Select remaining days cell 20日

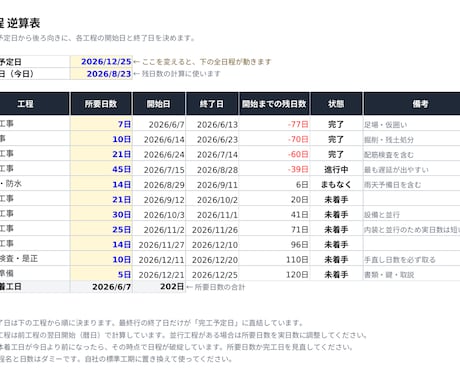275,199
